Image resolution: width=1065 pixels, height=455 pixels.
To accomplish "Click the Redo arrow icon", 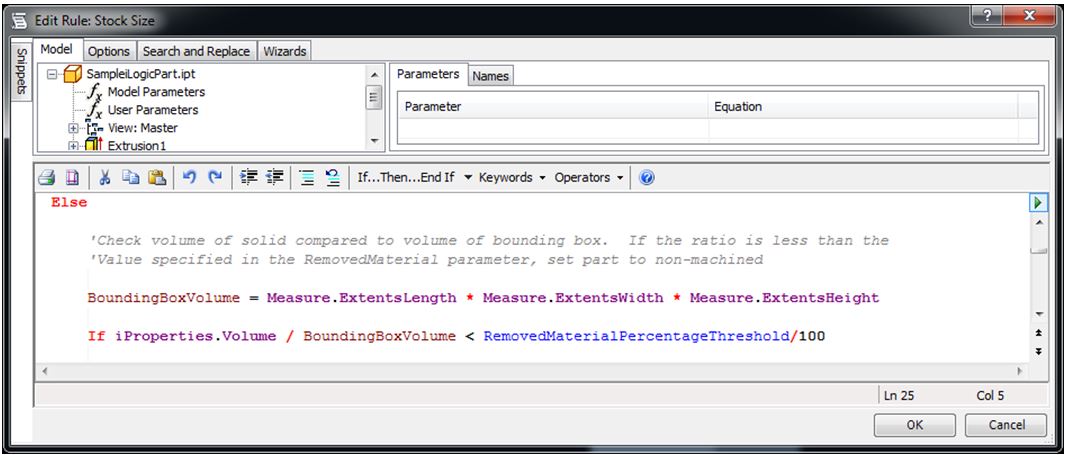I will (214, 178).
